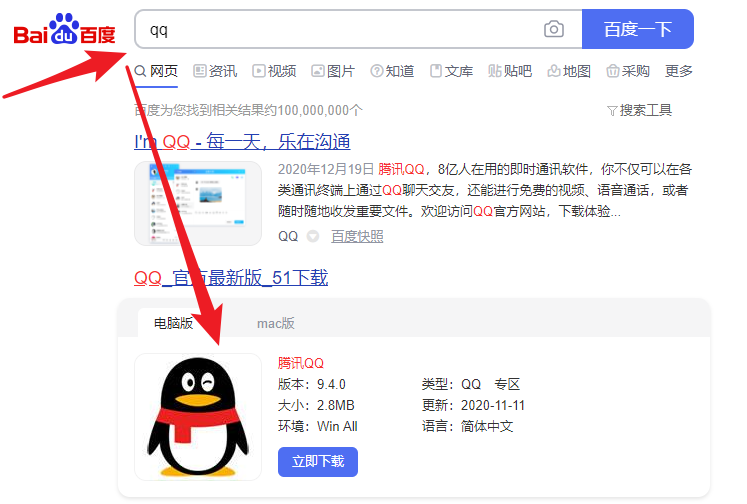This screenshot has width=747, height=504.
Task: Click the 大小：2.8MB text
Action: pyautogui.click(x=316, y=405)
